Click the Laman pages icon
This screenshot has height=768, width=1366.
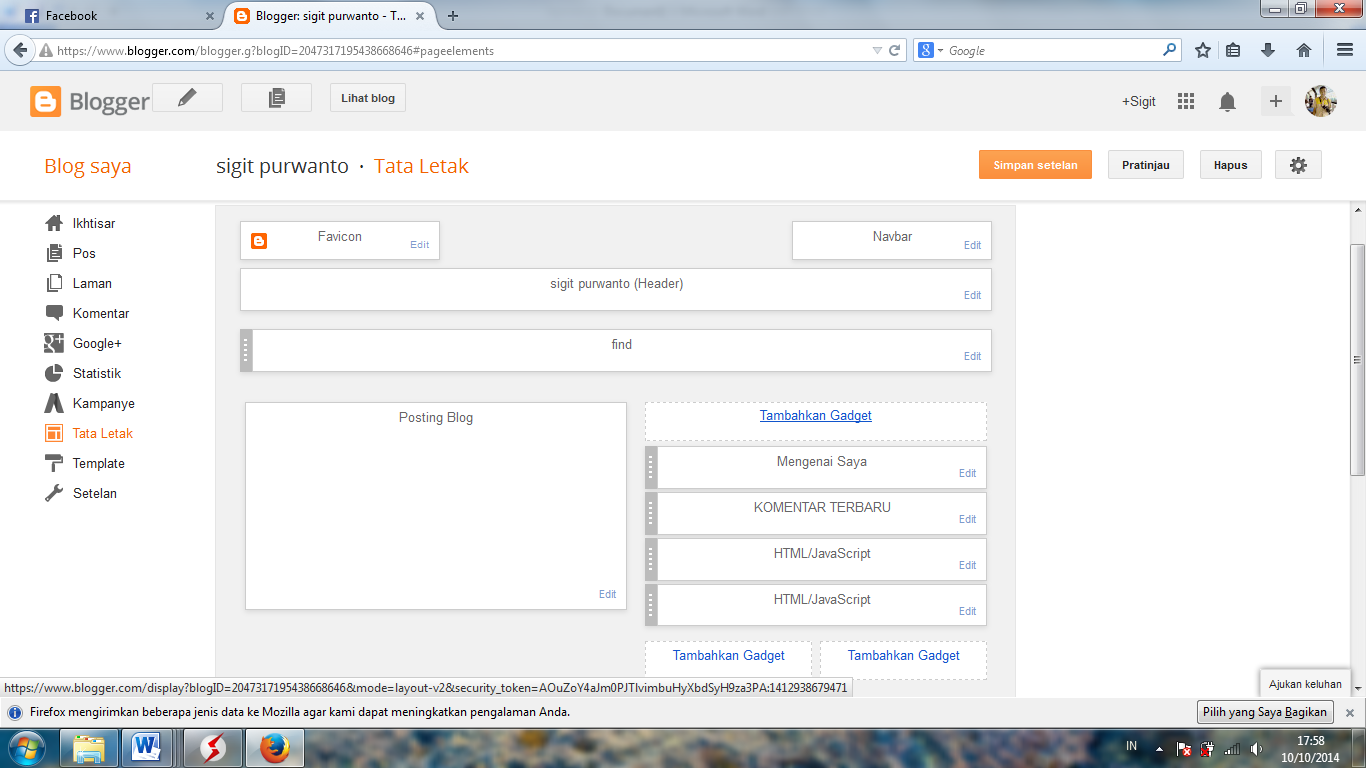(54, 283)
